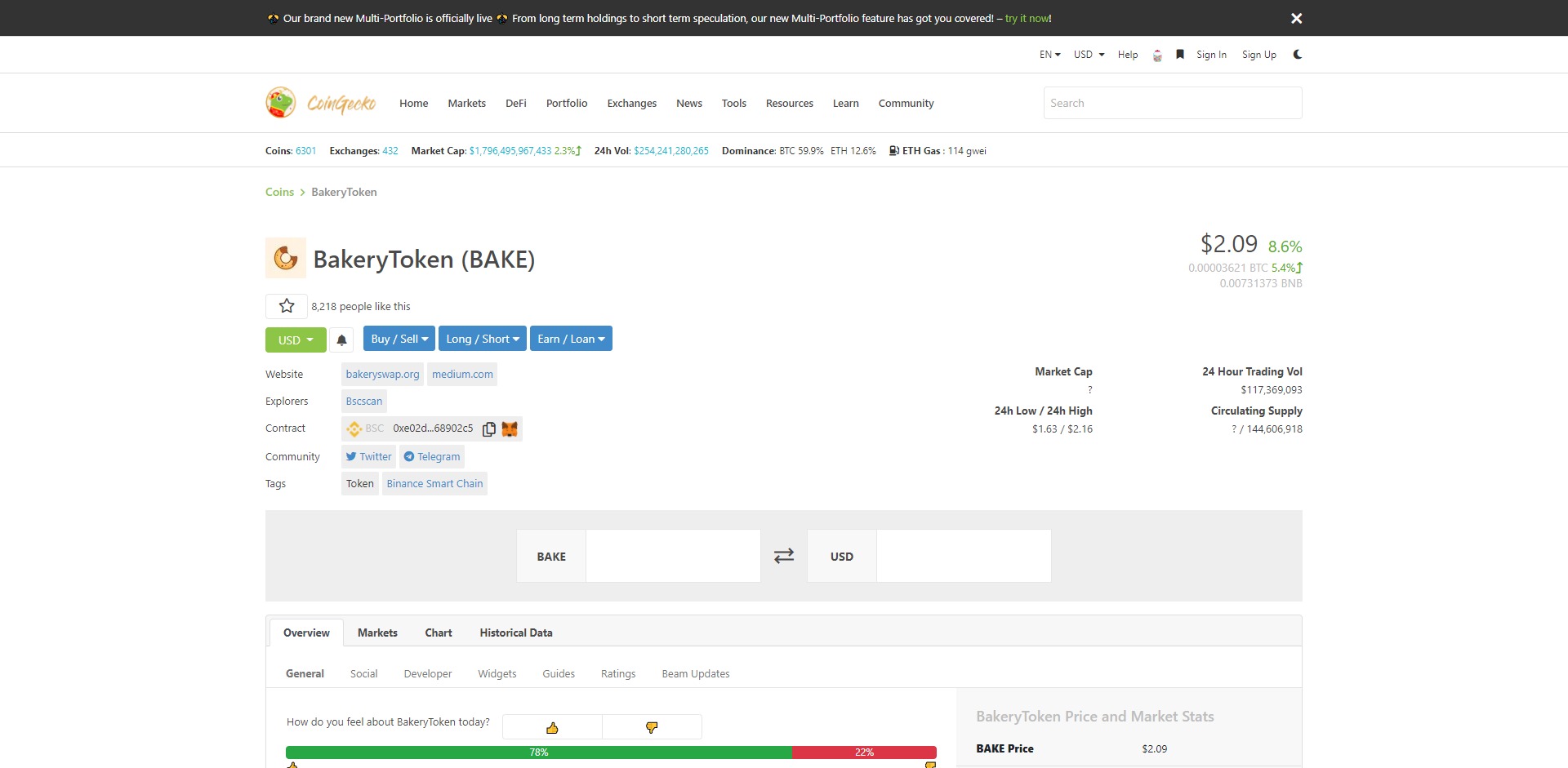Click the Token tag
Image resolution: width=1568 pixels, height=768 pixels.
pyautogui.click(x=360, y=483)
